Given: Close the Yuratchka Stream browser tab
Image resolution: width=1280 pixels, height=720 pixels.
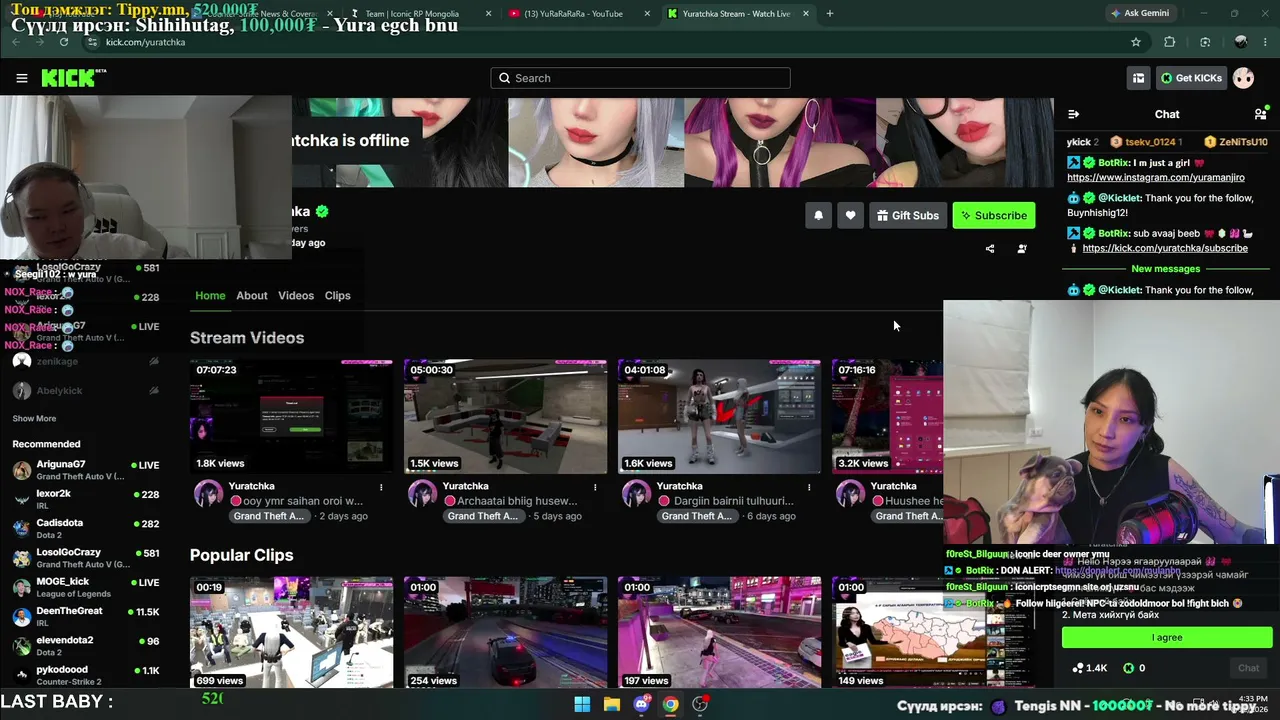Looking at the screenshot, I should pyautogui.click(x=806, y=14).
